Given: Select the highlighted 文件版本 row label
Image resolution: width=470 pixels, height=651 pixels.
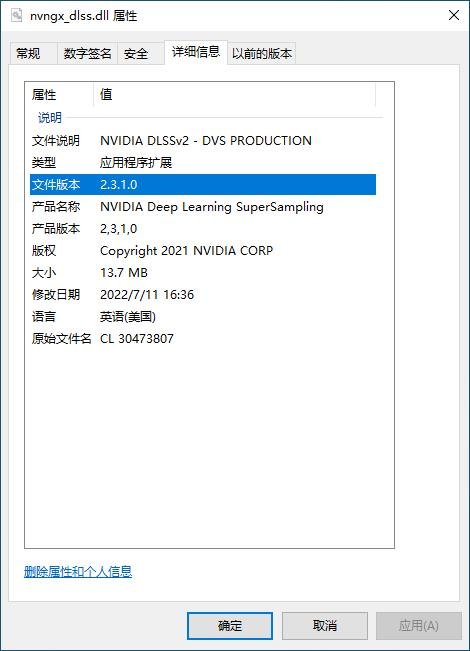Looking at the screenshot, I should coord(56,185).
